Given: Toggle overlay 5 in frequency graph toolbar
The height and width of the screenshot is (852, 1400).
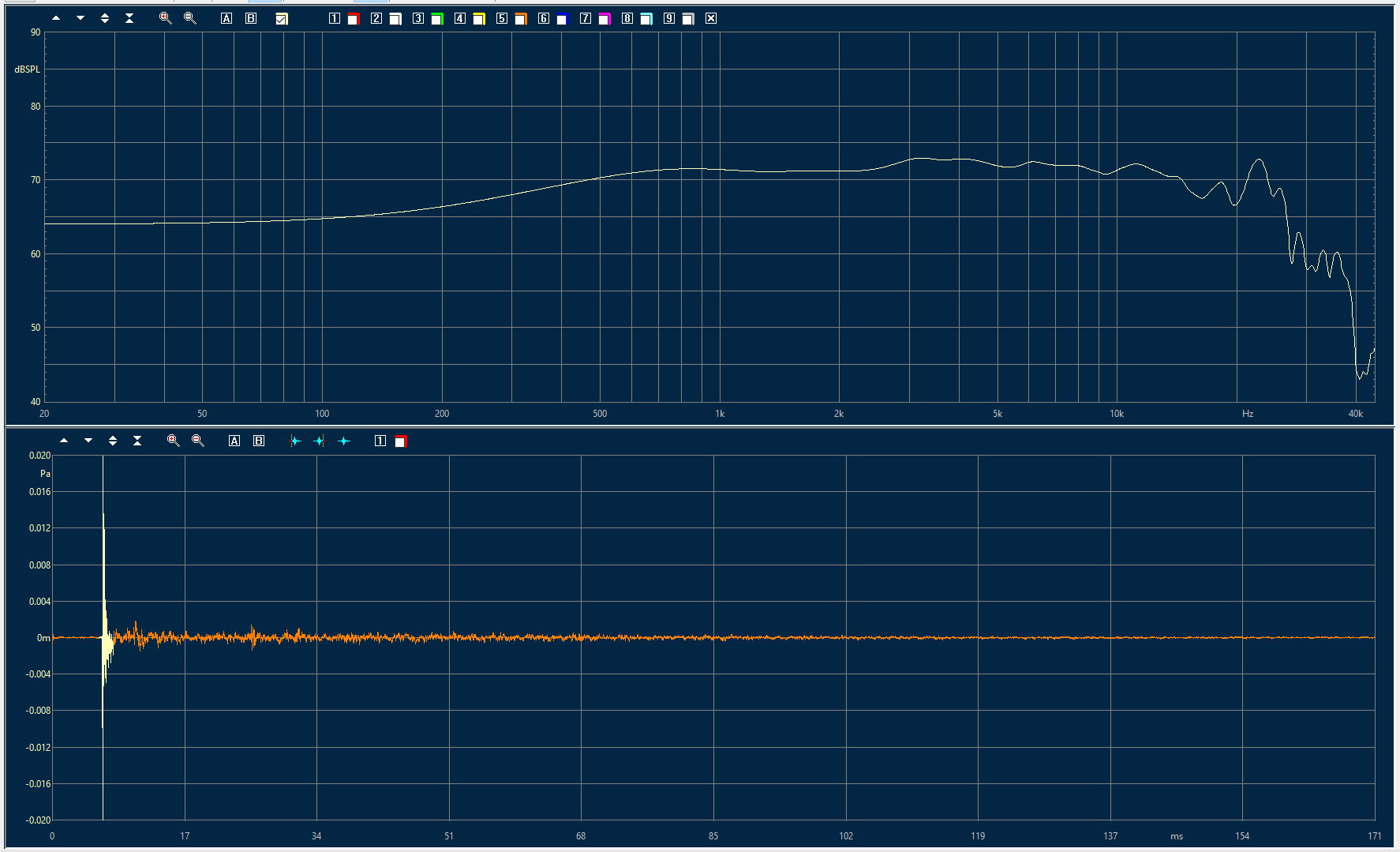Looking at the screenshot, I should pos(502,18).
